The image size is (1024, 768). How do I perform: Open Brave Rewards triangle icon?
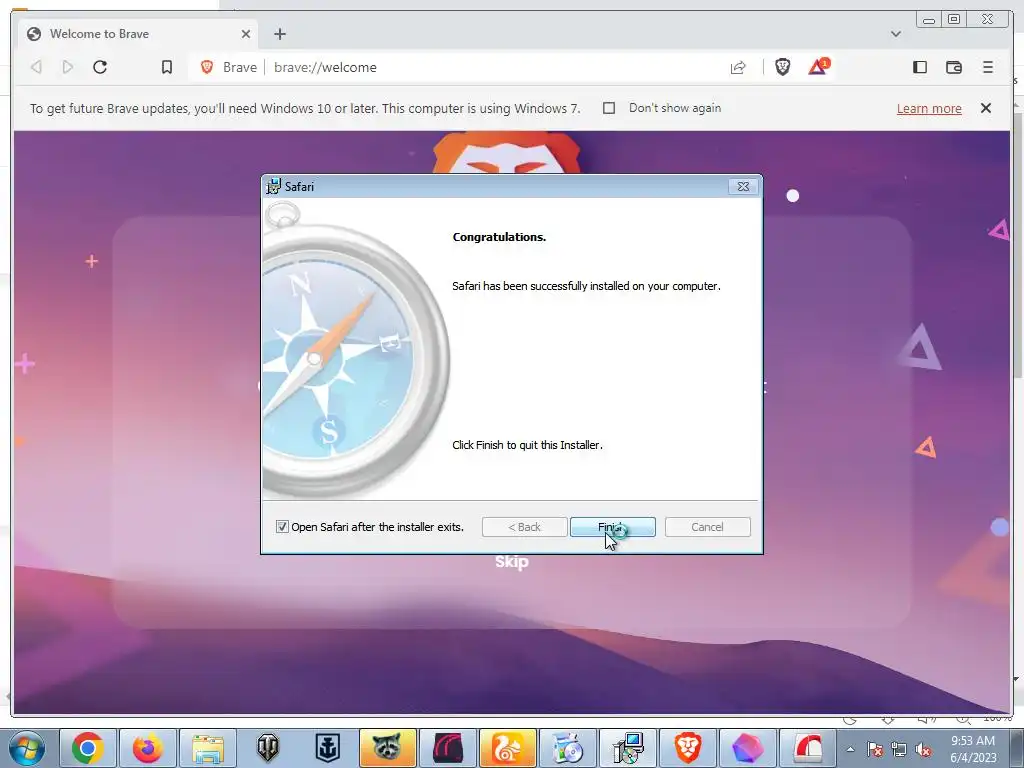click(818, 67)
